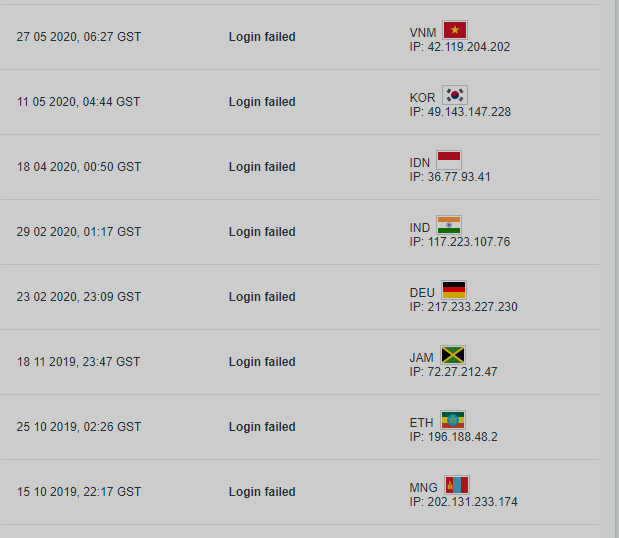Click the Jamaica flag icon
Image resolution: width=619 pixels, height=538 pixels.
point(453,355)
